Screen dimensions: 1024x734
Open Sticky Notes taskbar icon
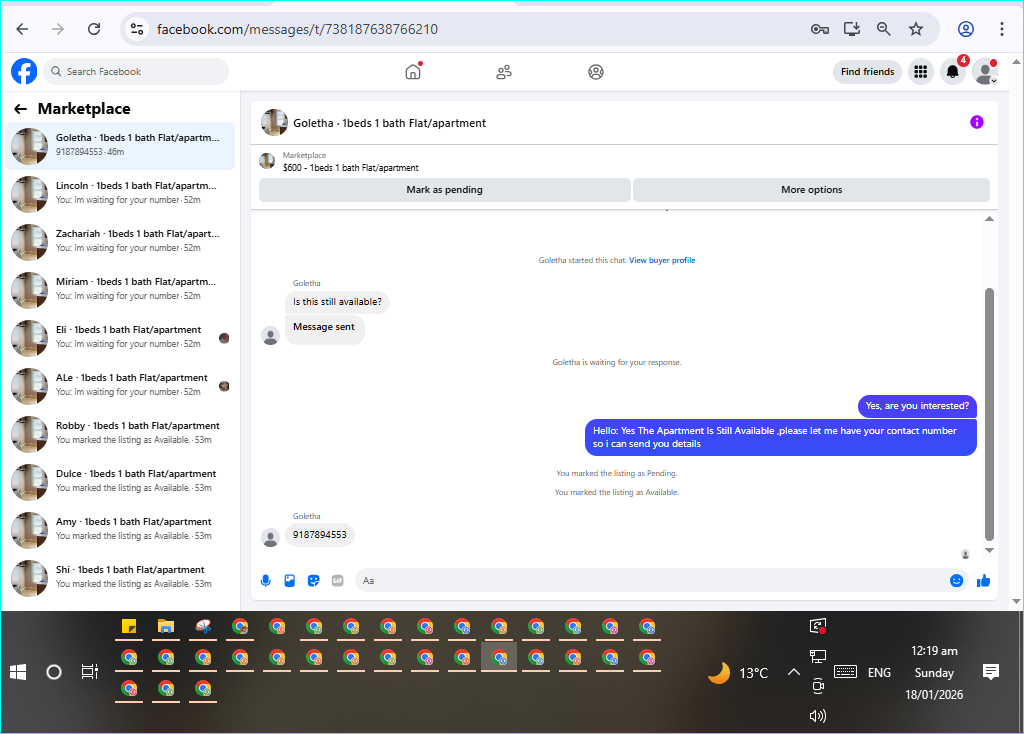point(129,627)
